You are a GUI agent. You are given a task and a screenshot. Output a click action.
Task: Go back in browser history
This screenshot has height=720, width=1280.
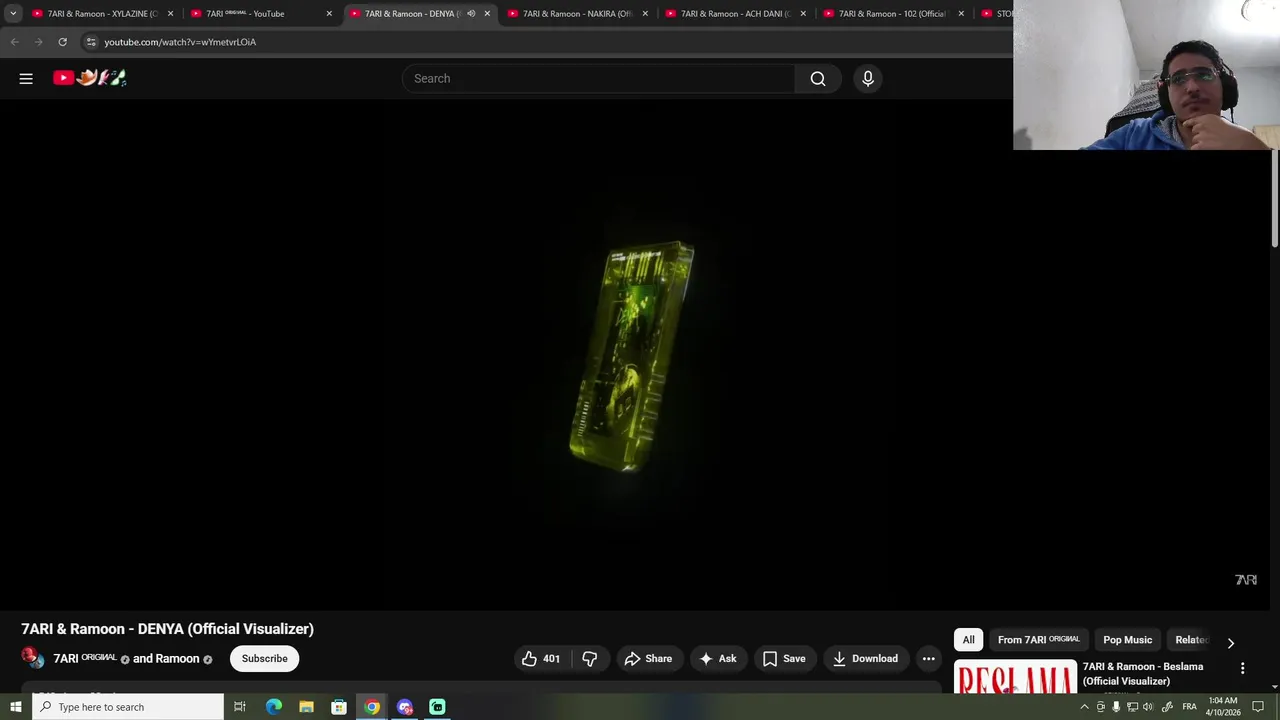click(x=14, y=42)
